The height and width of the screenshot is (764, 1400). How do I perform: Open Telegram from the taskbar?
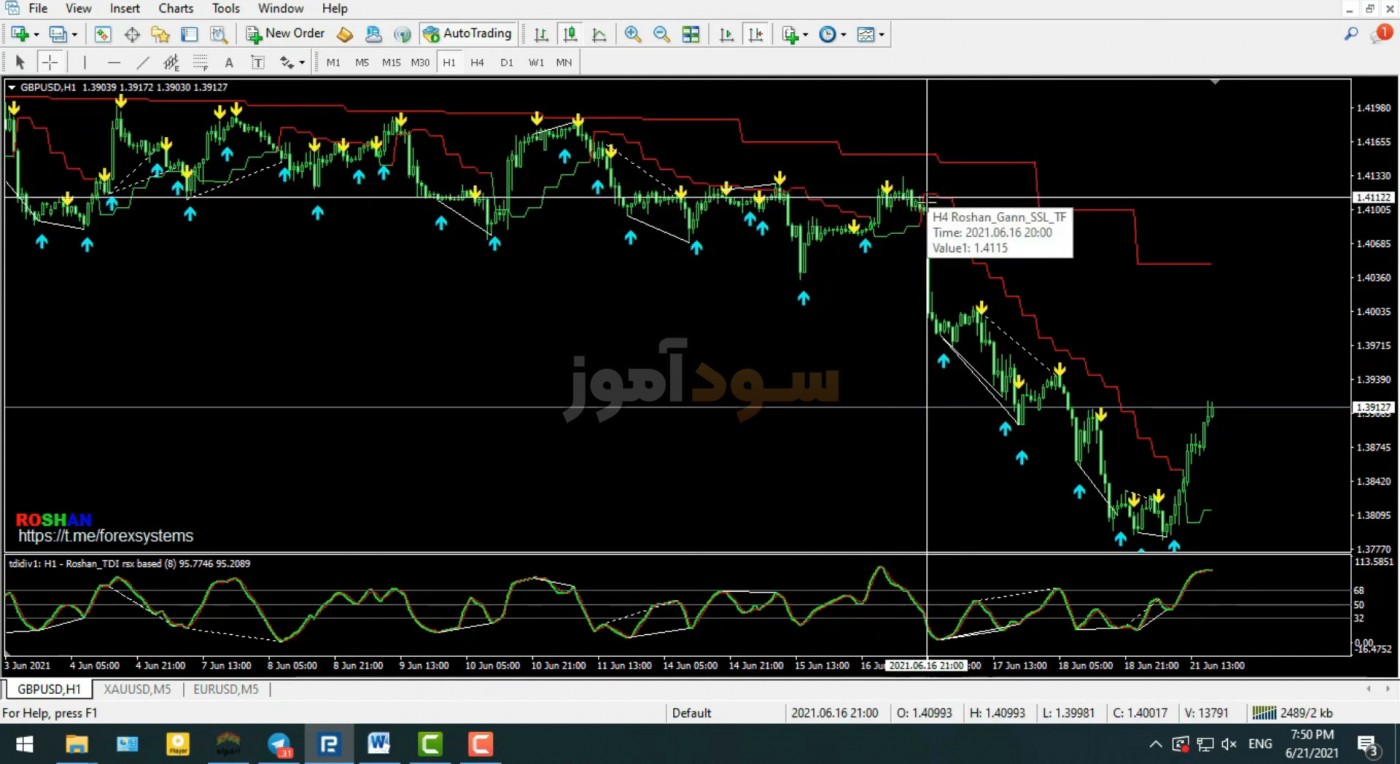279,744
